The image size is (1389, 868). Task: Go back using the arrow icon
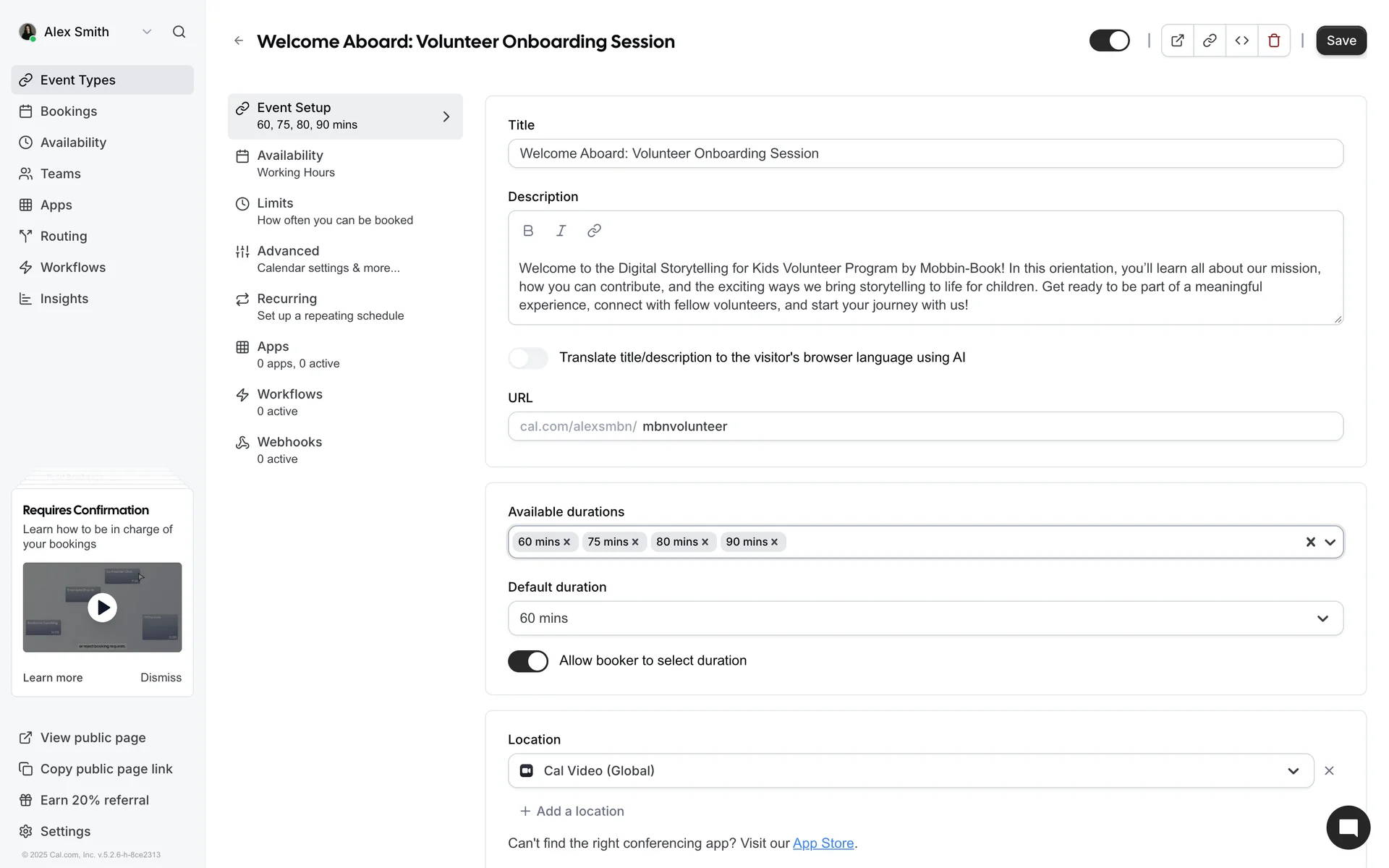[x=239, y=41]
